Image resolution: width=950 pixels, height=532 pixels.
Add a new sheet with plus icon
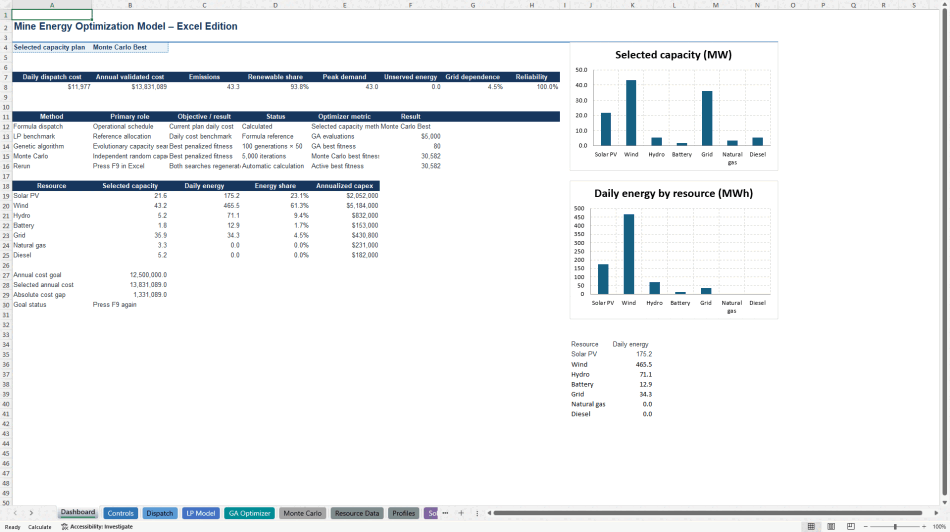click(461, 513)
